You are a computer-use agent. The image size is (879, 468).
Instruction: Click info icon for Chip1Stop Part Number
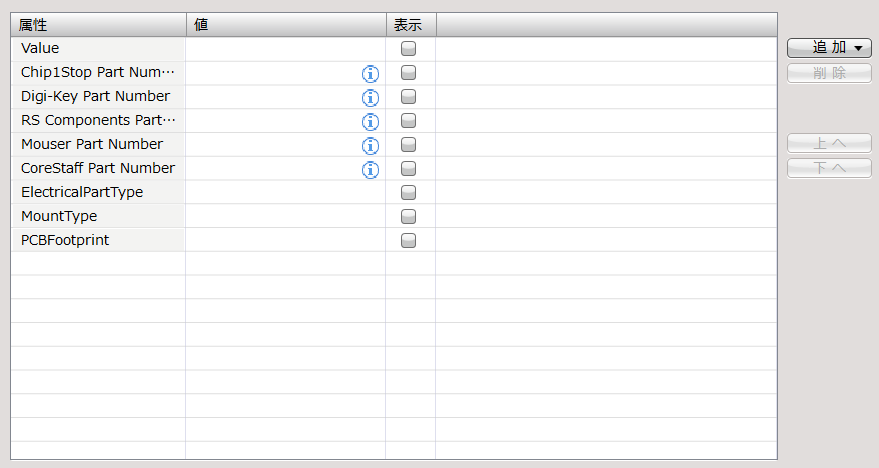pos(370,73)
